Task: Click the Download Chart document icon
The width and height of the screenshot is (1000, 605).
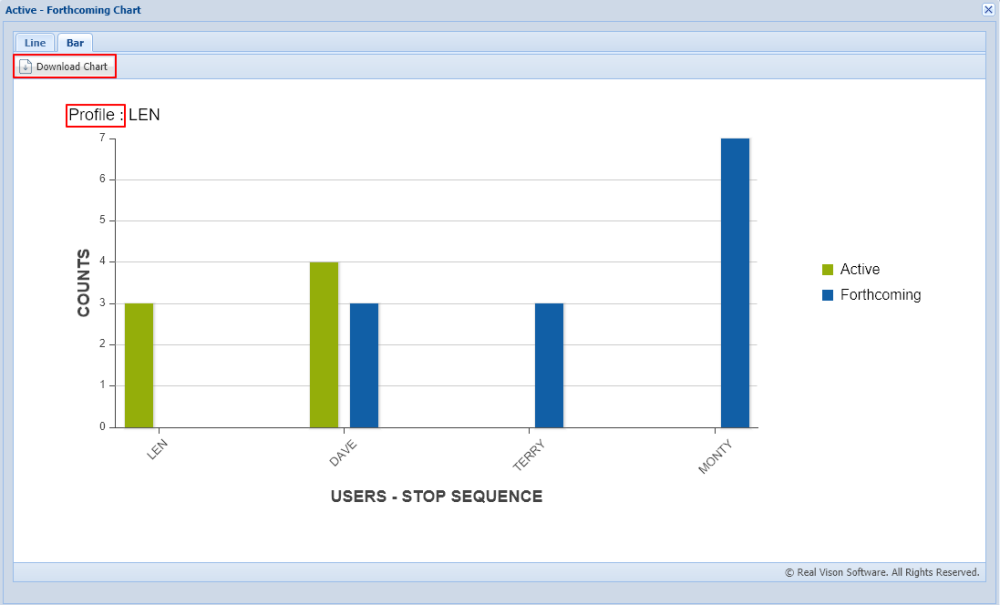Action: (x=26, y=66)
